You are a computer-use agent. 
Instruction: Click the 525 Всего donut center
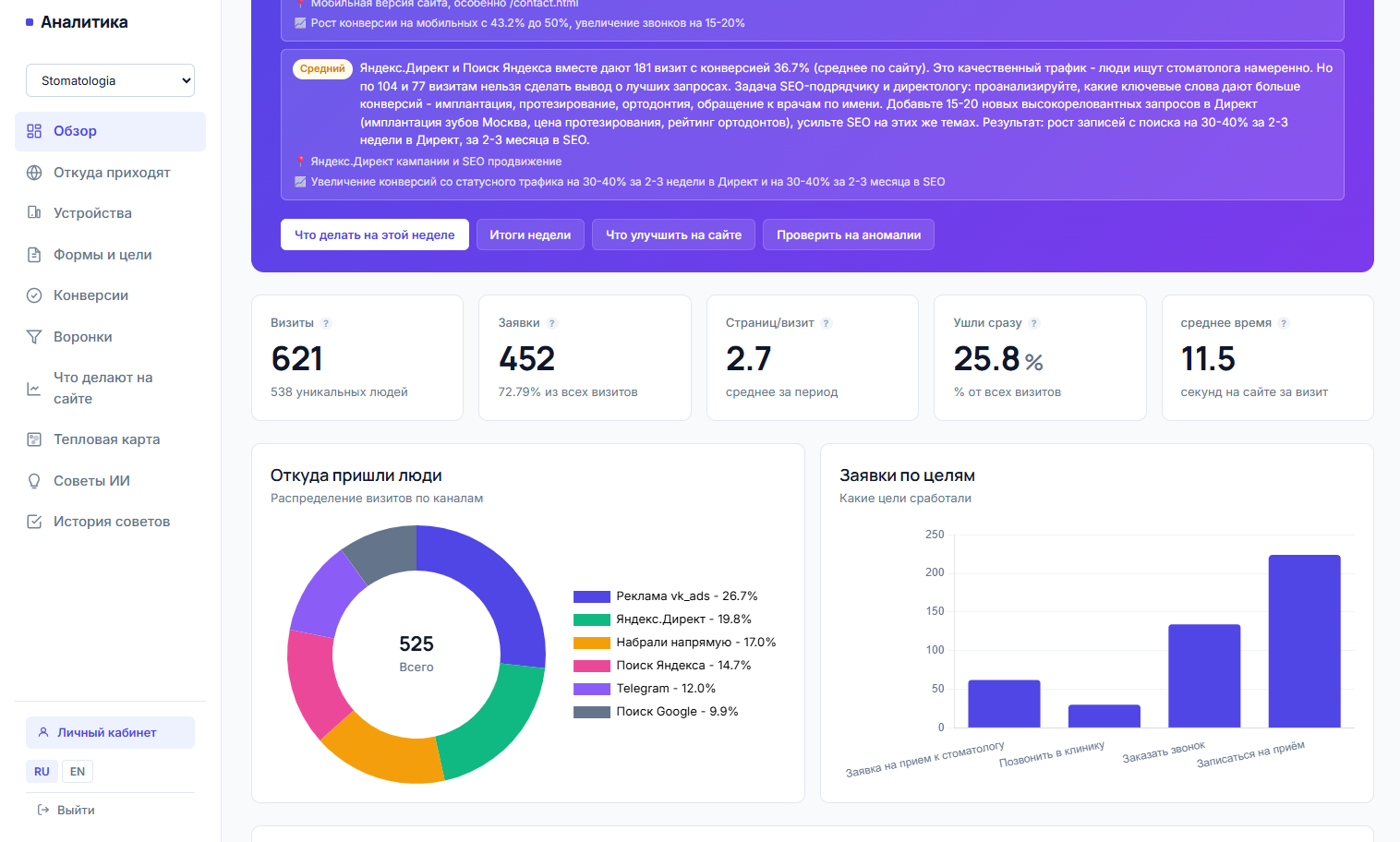(416, 653)
